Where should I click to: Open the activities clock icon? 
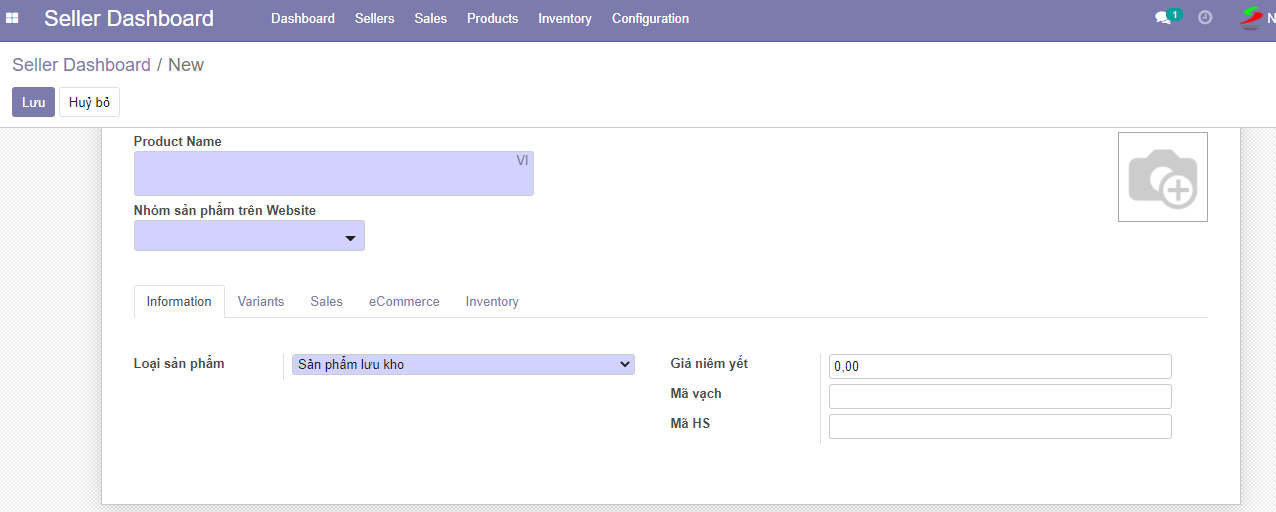point(1205,18)
